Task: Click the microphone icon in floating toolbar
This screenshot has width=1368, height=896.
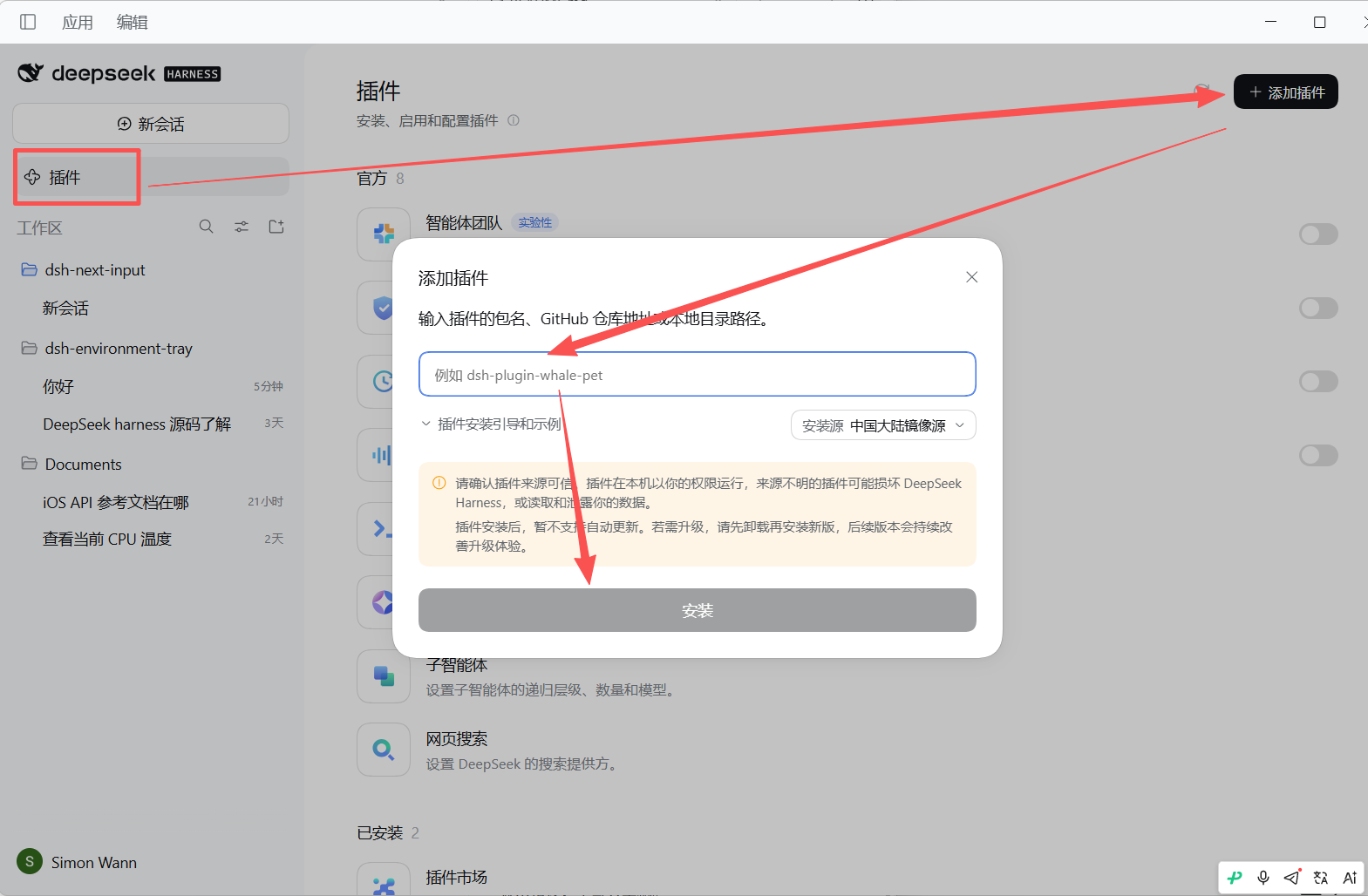Action: click(x=1263, y=878)
